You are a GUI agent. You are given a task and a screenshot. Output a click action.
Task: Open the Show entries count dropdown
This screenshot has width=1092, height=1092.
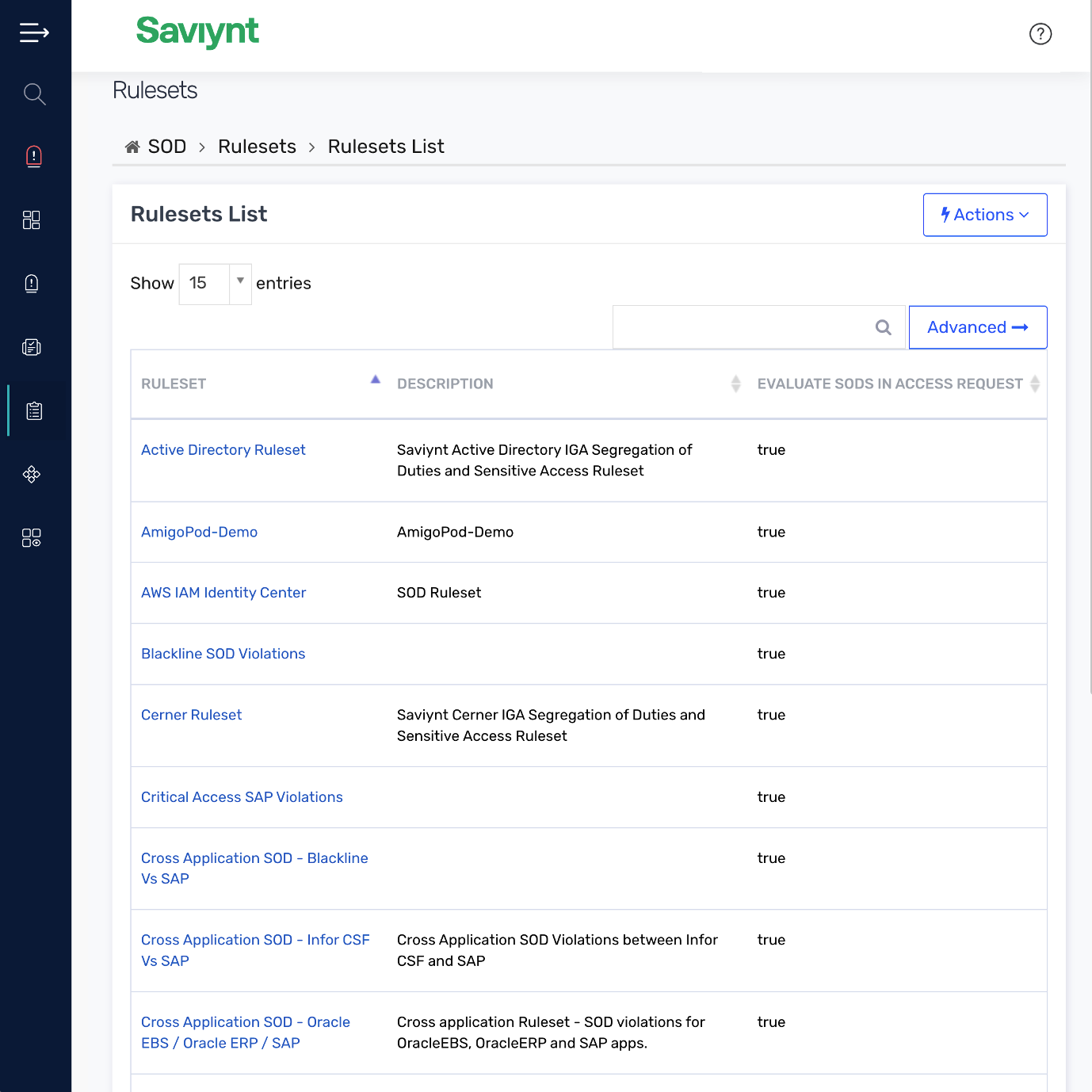215,284
